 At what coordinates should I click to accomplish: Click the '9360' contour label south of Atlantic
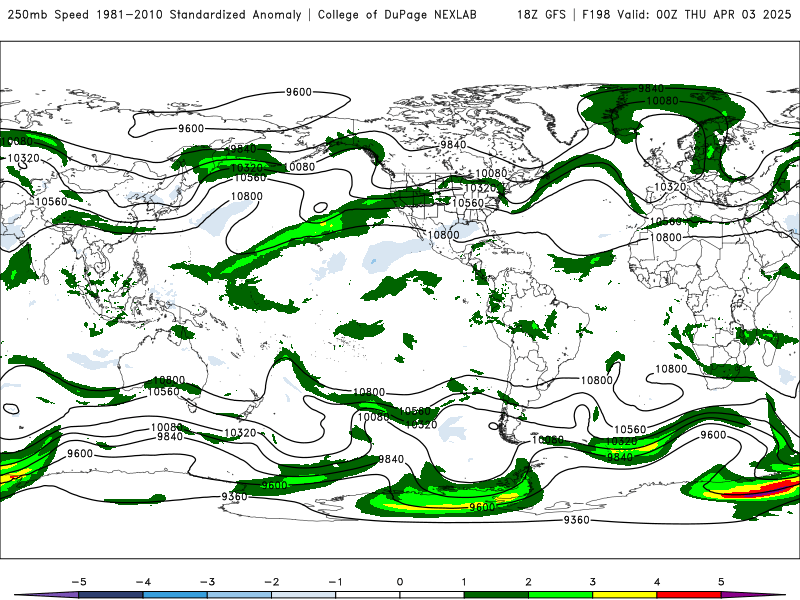click(x=577, y=520)
